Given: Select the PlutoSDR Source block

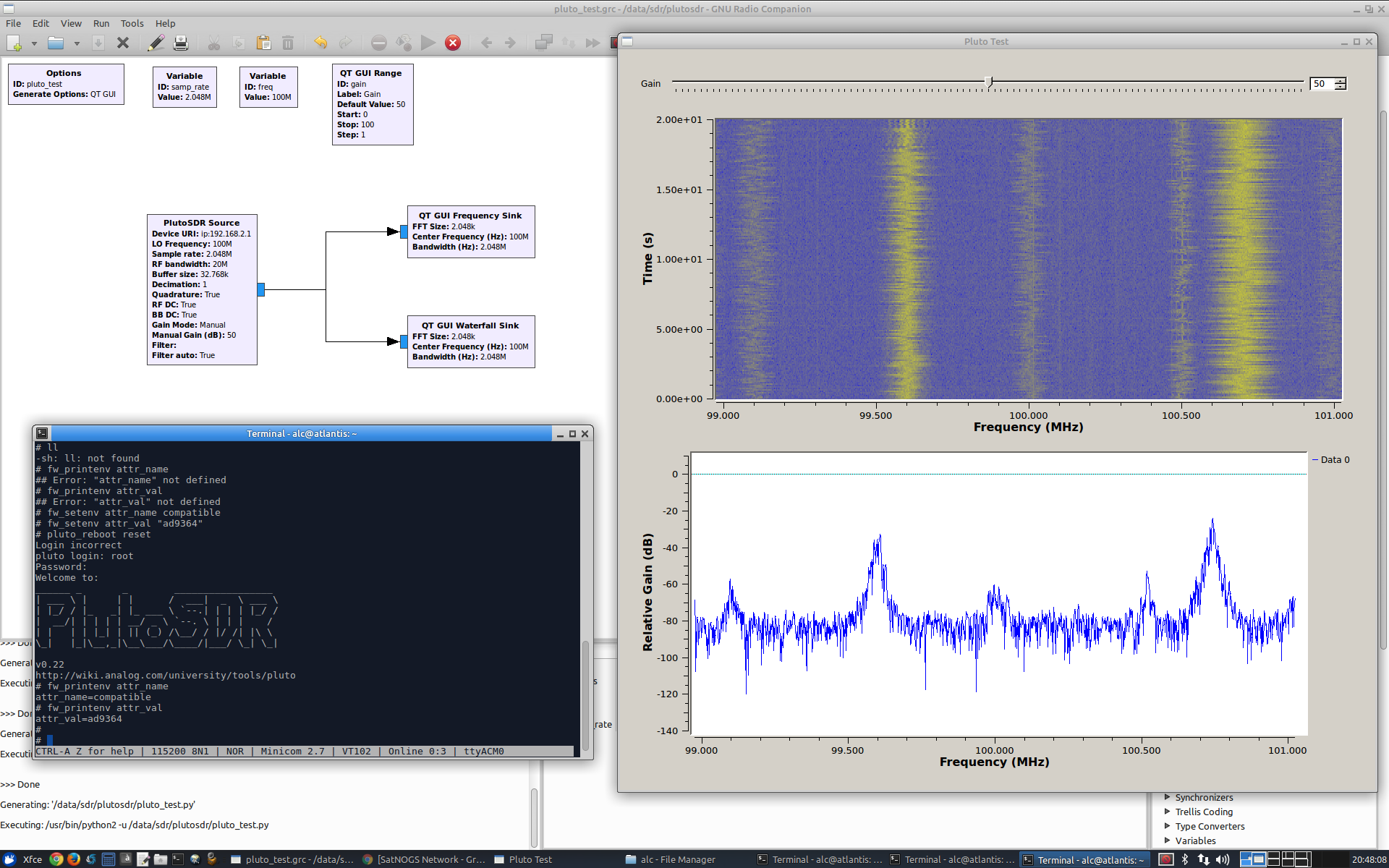Looking at the screenshot, I should (202, 289).
